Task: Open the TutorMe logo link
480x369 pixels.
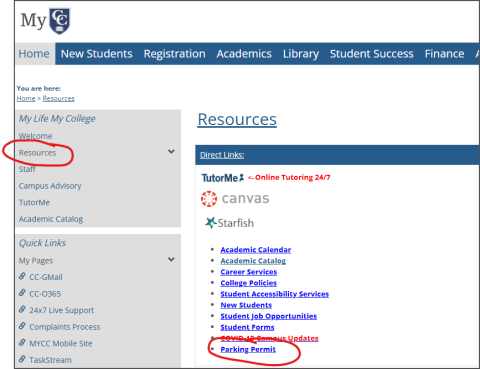Action: (x=223, y=178)
